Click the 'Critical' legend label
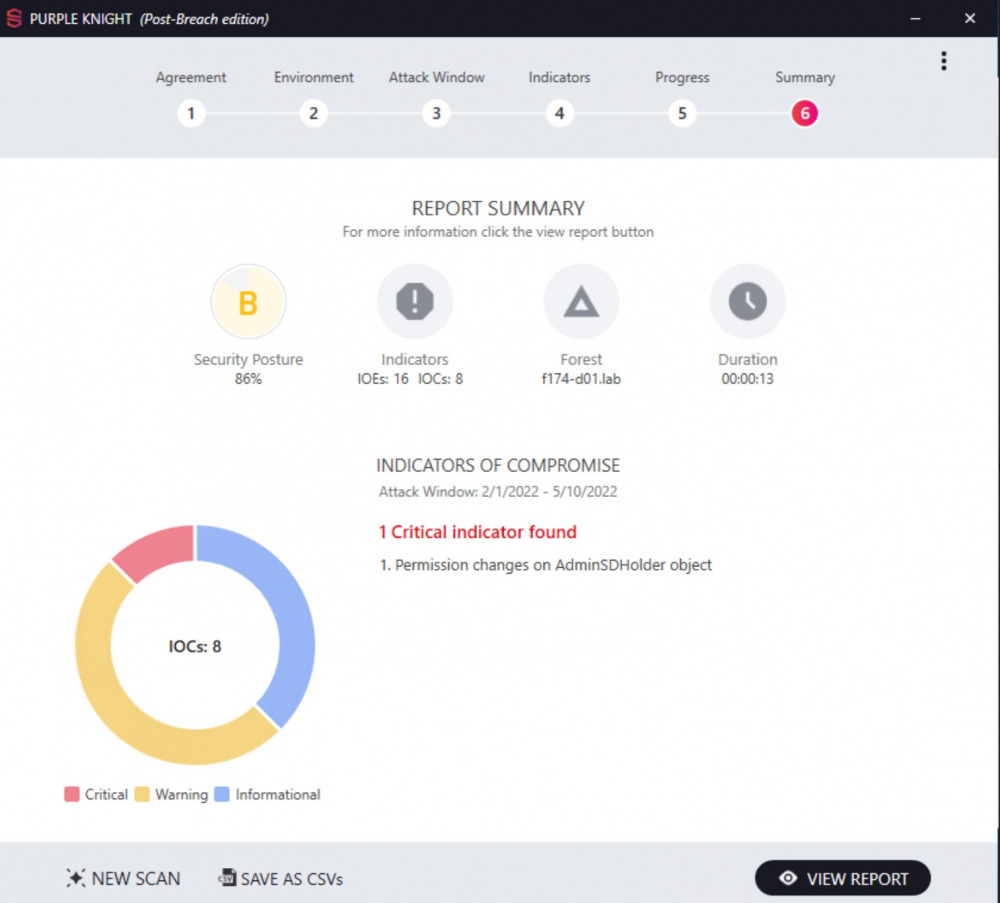Screen dimensions: 1000x903 tap(107, 795)
